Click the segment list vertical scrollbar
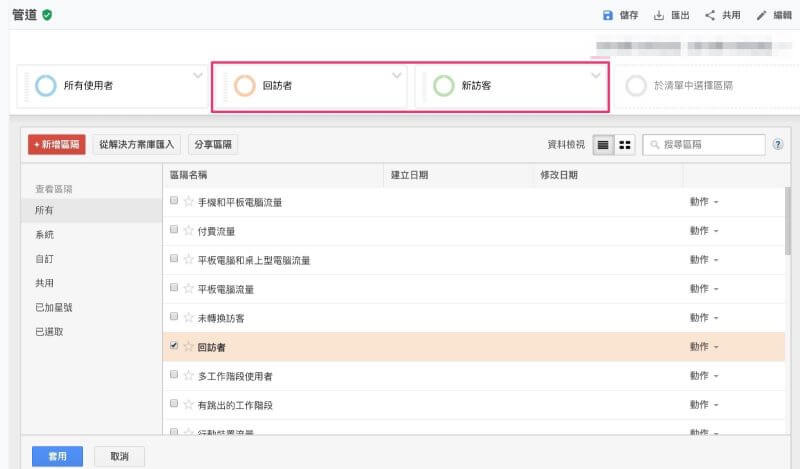Screen dimensions: 800x469 click(x=788, y=220)
